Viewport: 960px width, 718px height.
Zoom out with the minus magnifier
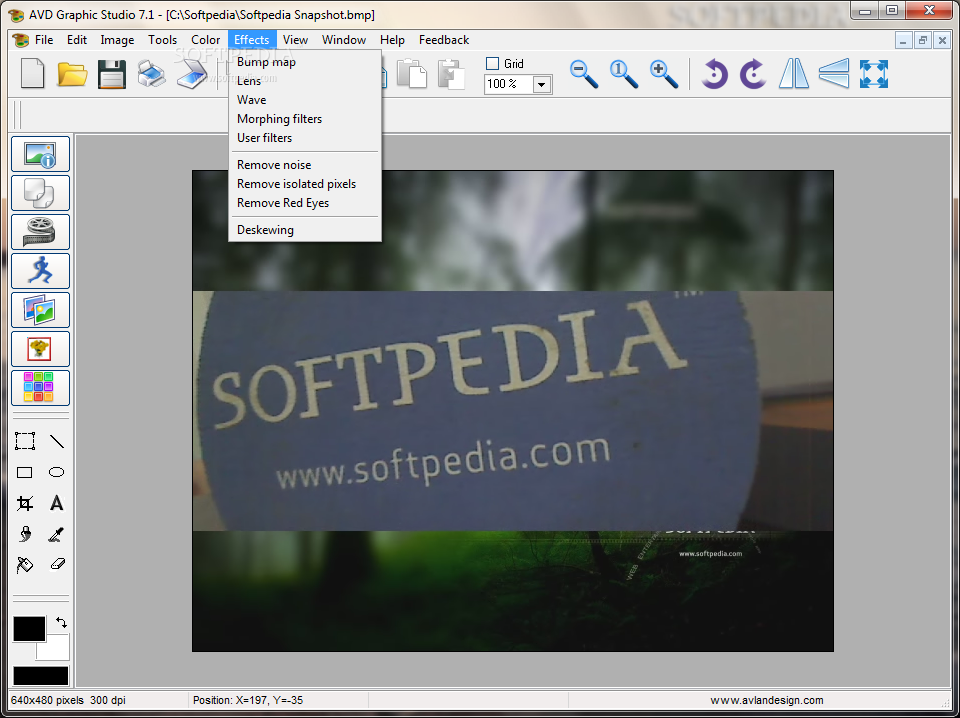click(584, 74)
